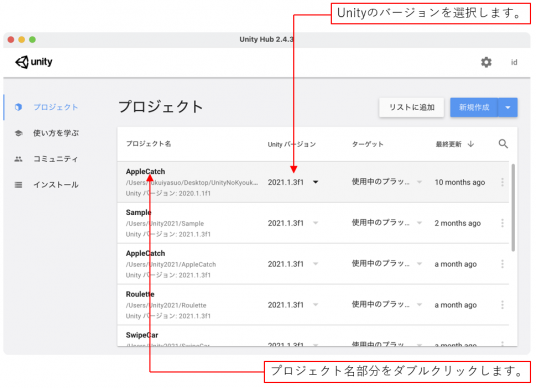Open Unity version dropdown for Roulette
Image resolution: width=536 pixels, height=388 pixels.
[316, 305]
